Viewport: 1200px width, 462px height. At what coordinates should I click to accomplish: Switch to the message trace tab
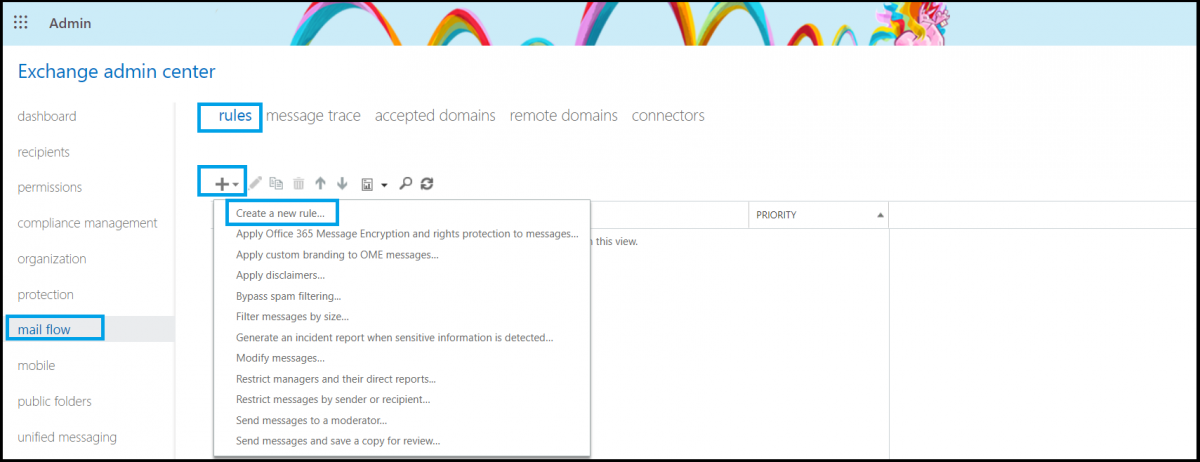click(313, 116)
